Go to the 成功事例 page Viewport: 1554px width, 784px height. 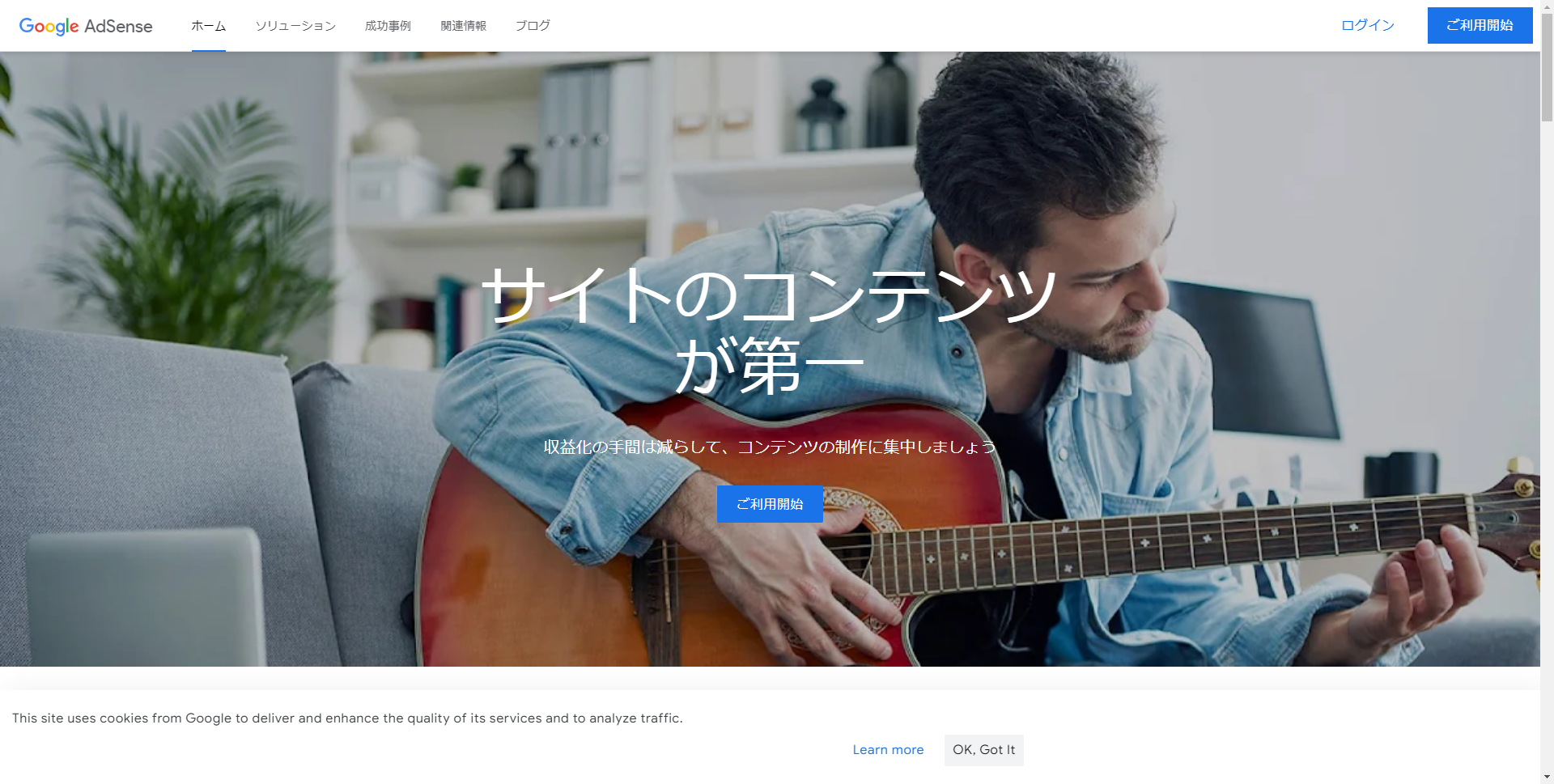coord(388,26)
